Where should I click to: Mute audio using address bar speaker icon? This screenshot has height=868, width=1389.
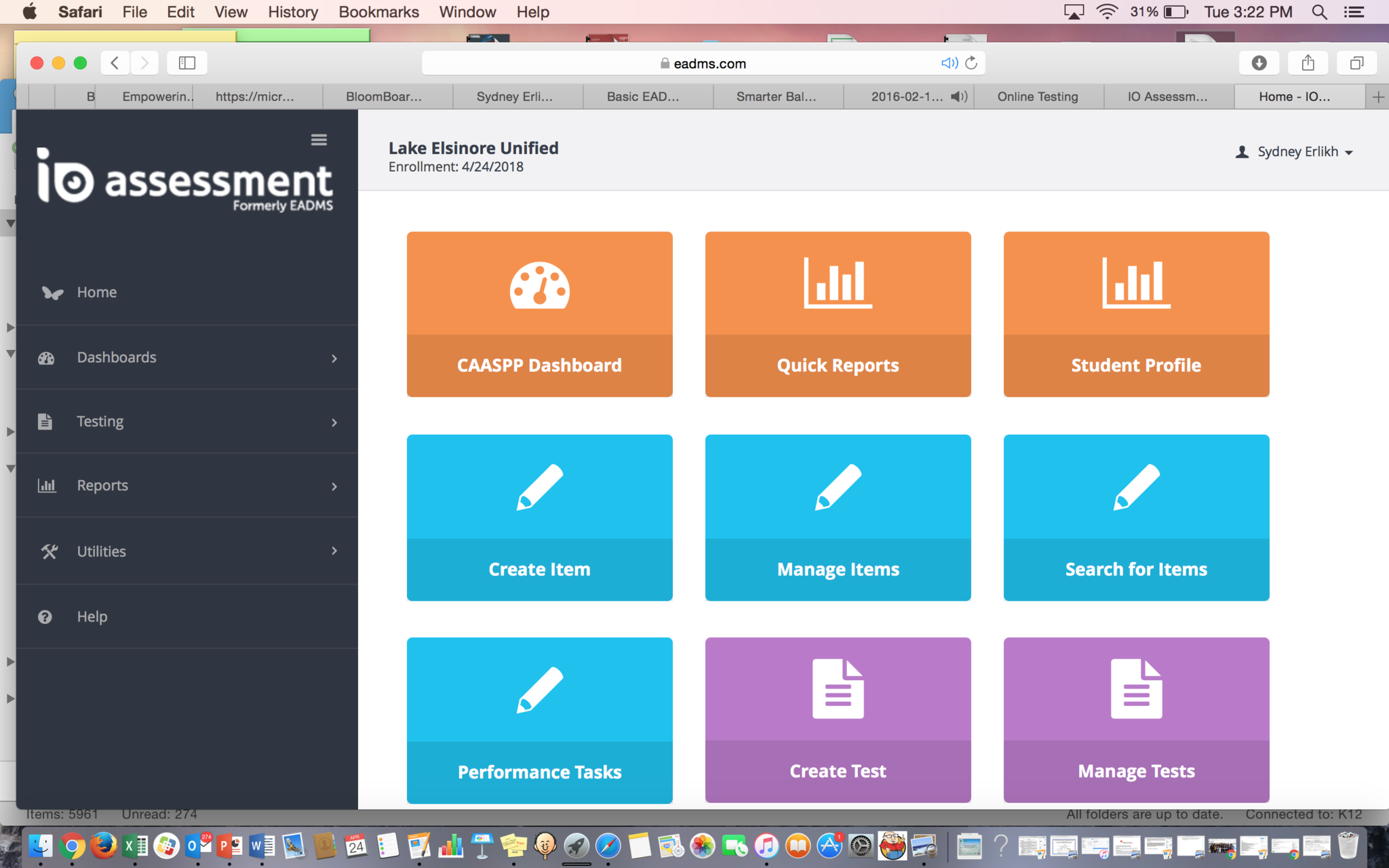(949, 63)
